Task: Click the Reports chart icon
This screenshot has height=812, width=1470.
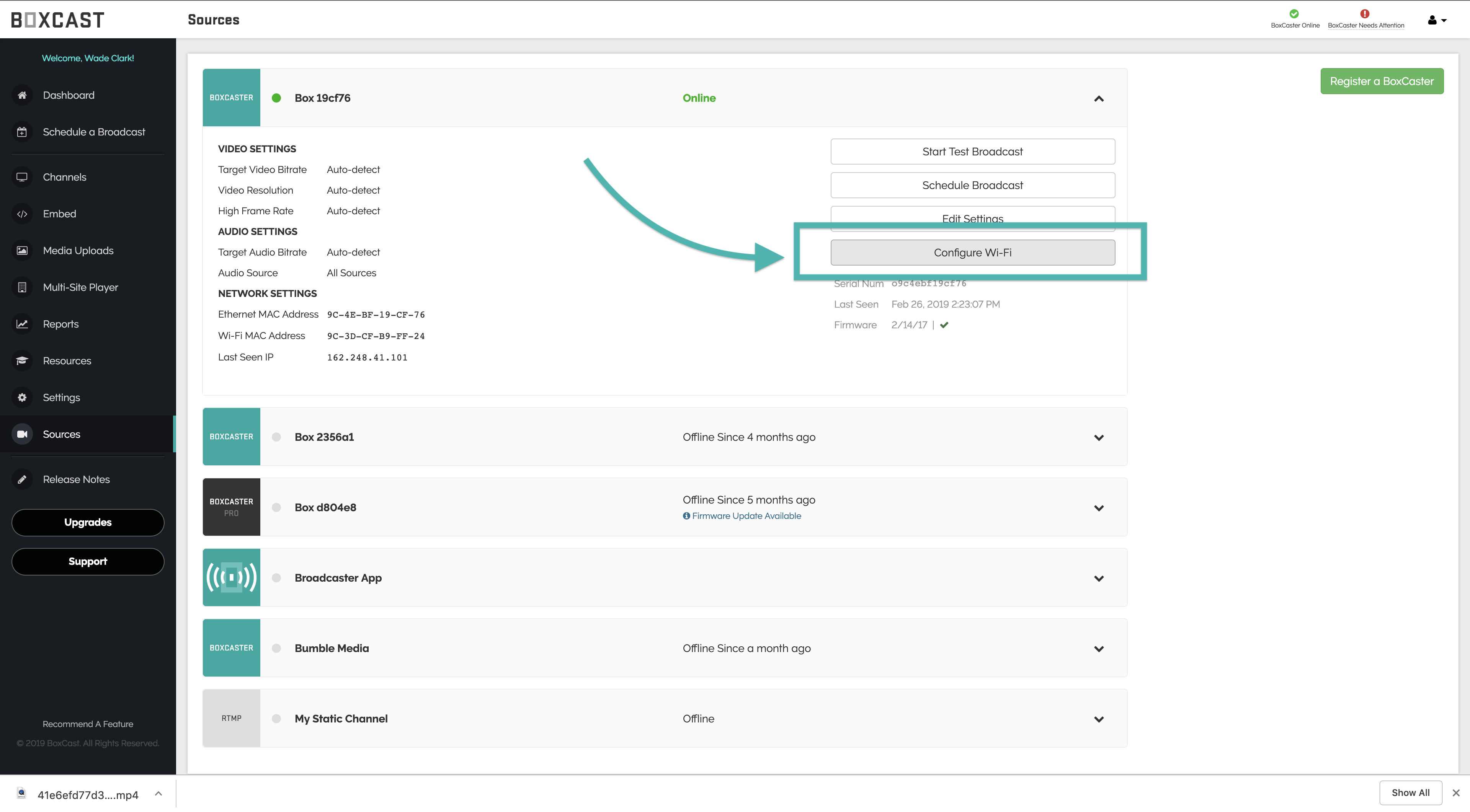Action: (22, 324)
